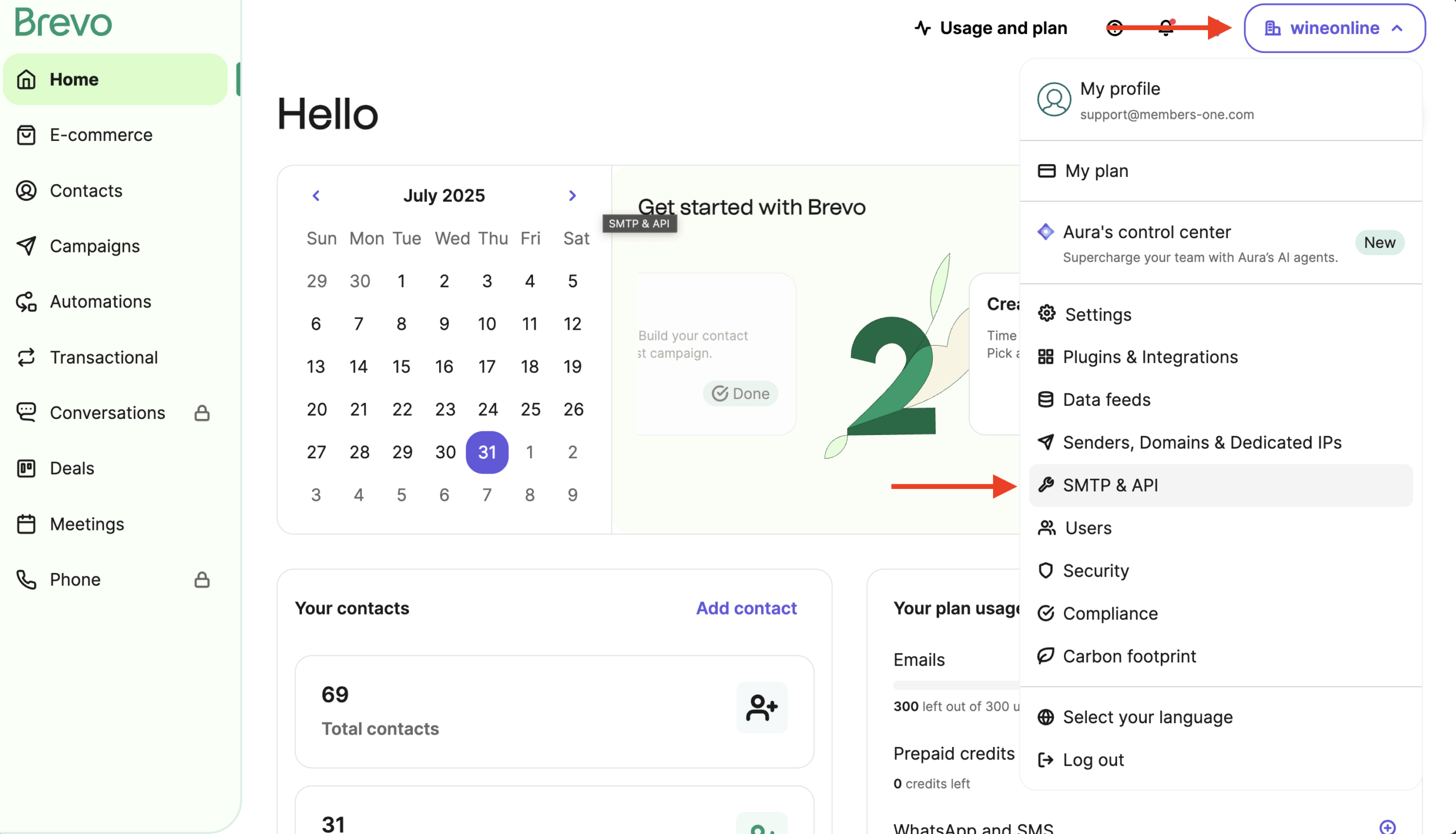Go to previous month in calendar
Screen dimensions: 1456x834
coord(316,196)
